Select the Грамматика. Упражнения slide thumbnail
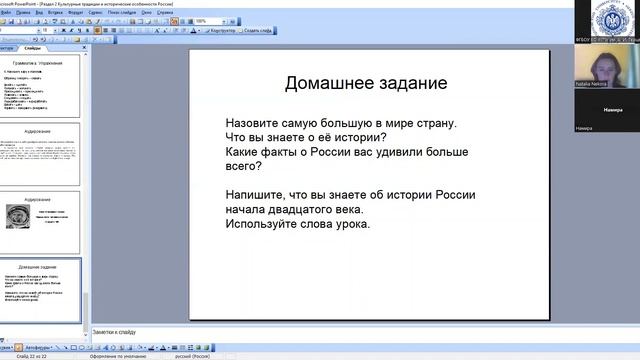This screenshot has height=360, width=640. (39, 86)
